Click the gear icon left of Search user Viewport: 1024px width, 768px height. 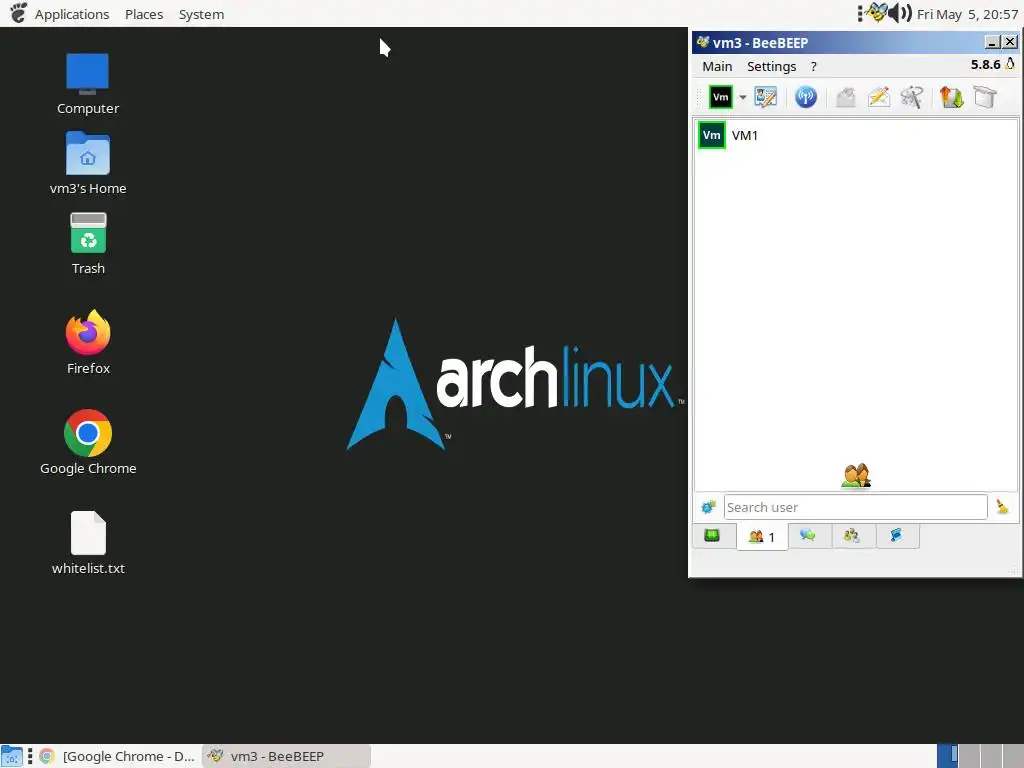[708, 507]
